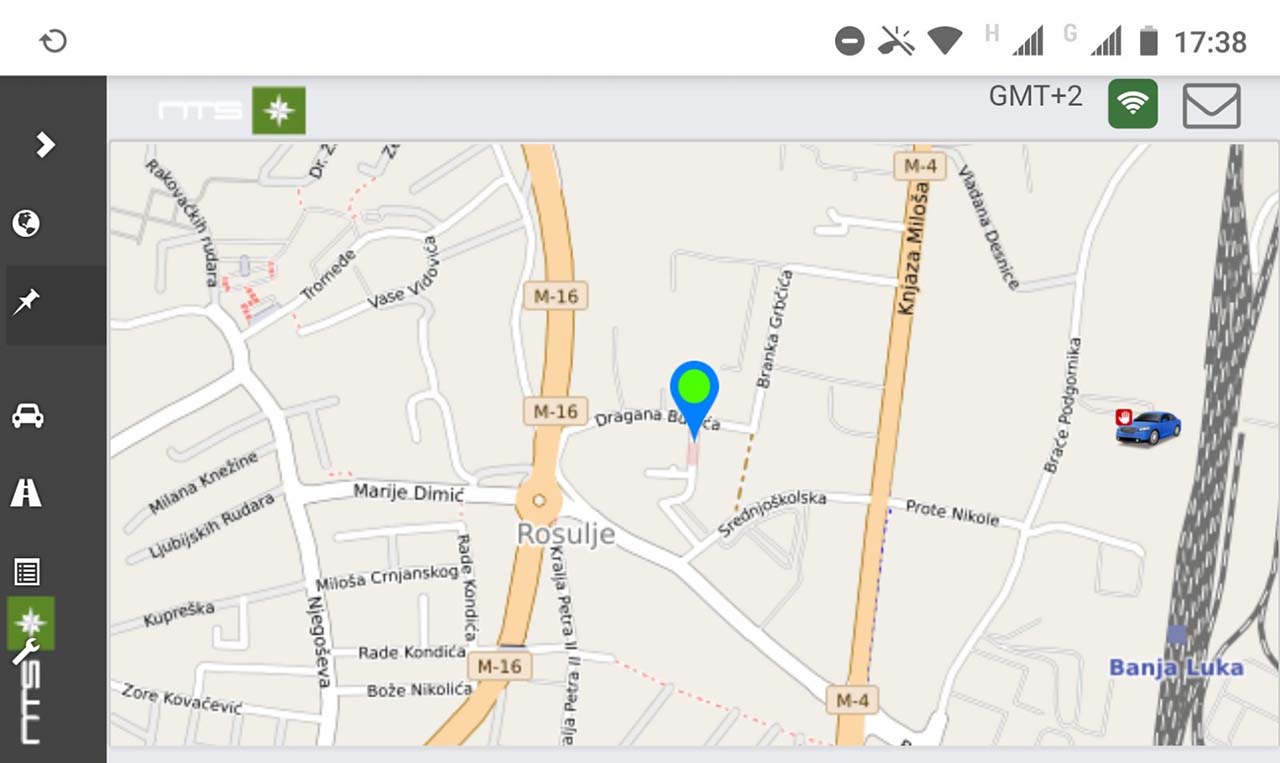Tap the Do Not Disturb status icon

click(x=849, y=41)
